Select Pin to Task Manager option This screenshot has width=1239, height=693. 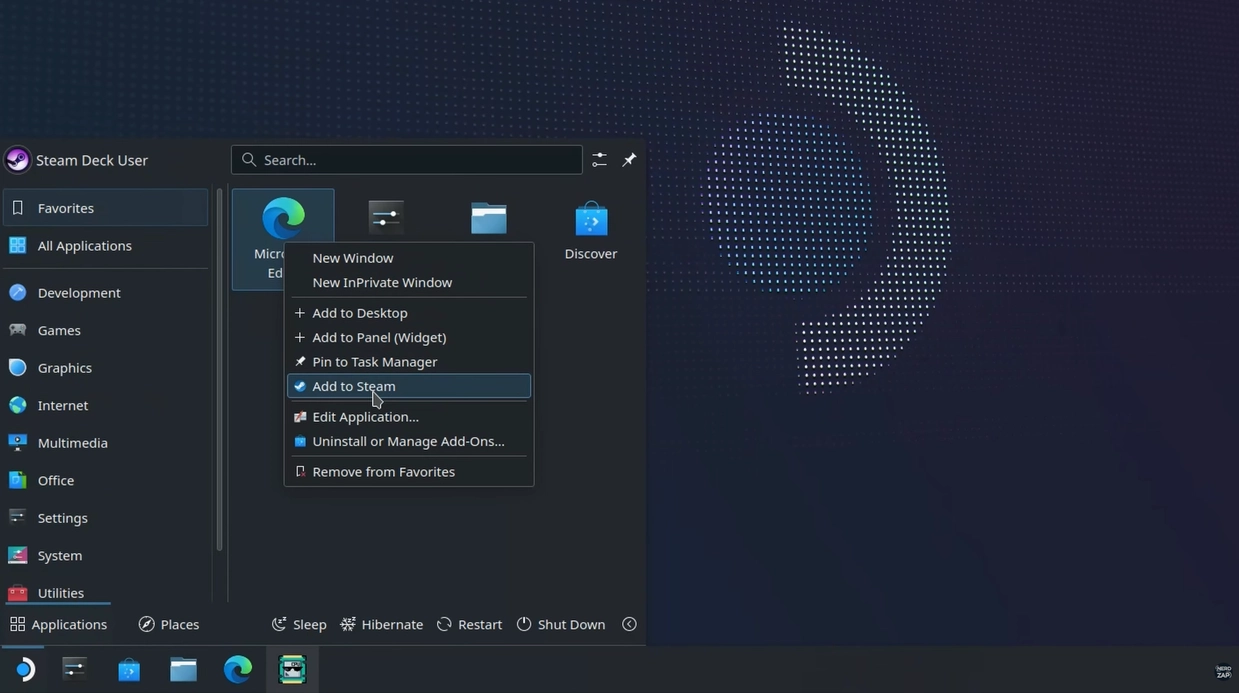374,362
